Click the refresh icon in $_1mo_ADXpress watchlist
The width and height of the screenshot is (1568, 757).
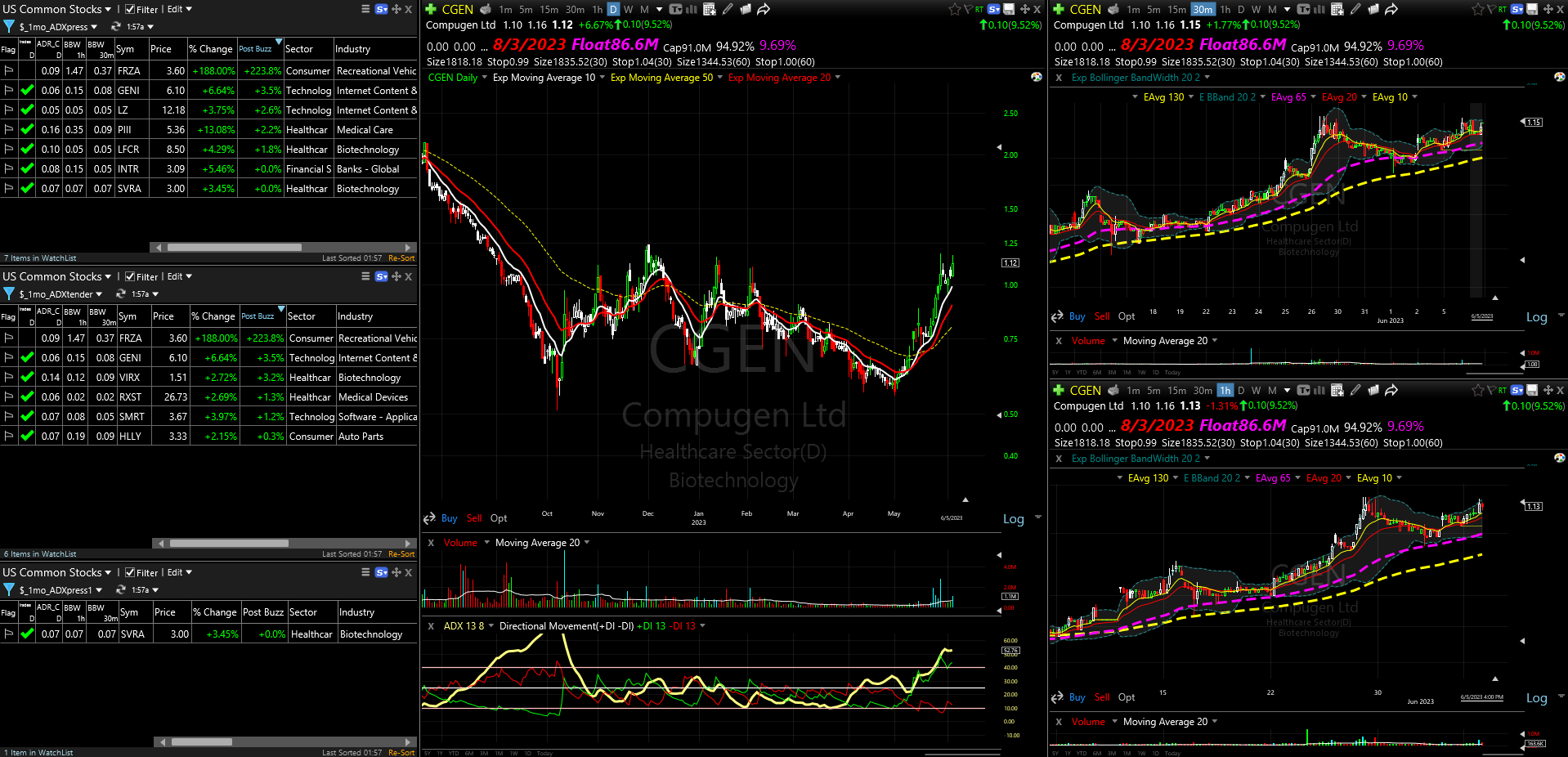116,26
